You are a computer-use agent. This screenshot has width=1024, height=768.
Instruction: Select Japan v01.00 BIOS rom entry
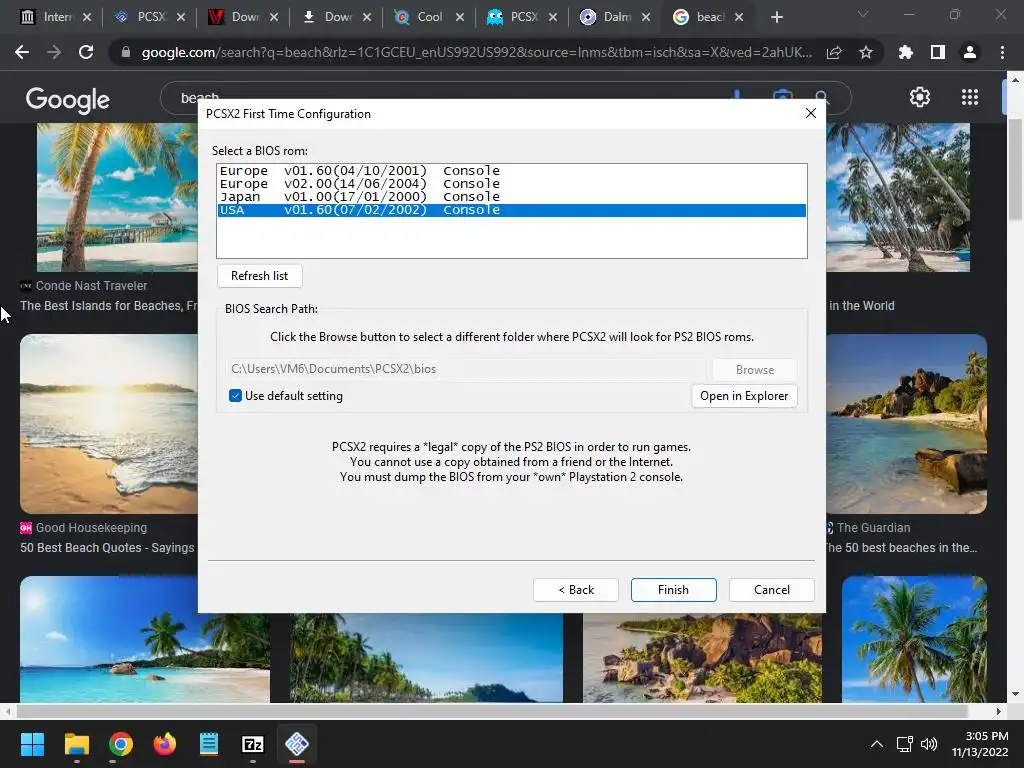(x=511, y=197)
